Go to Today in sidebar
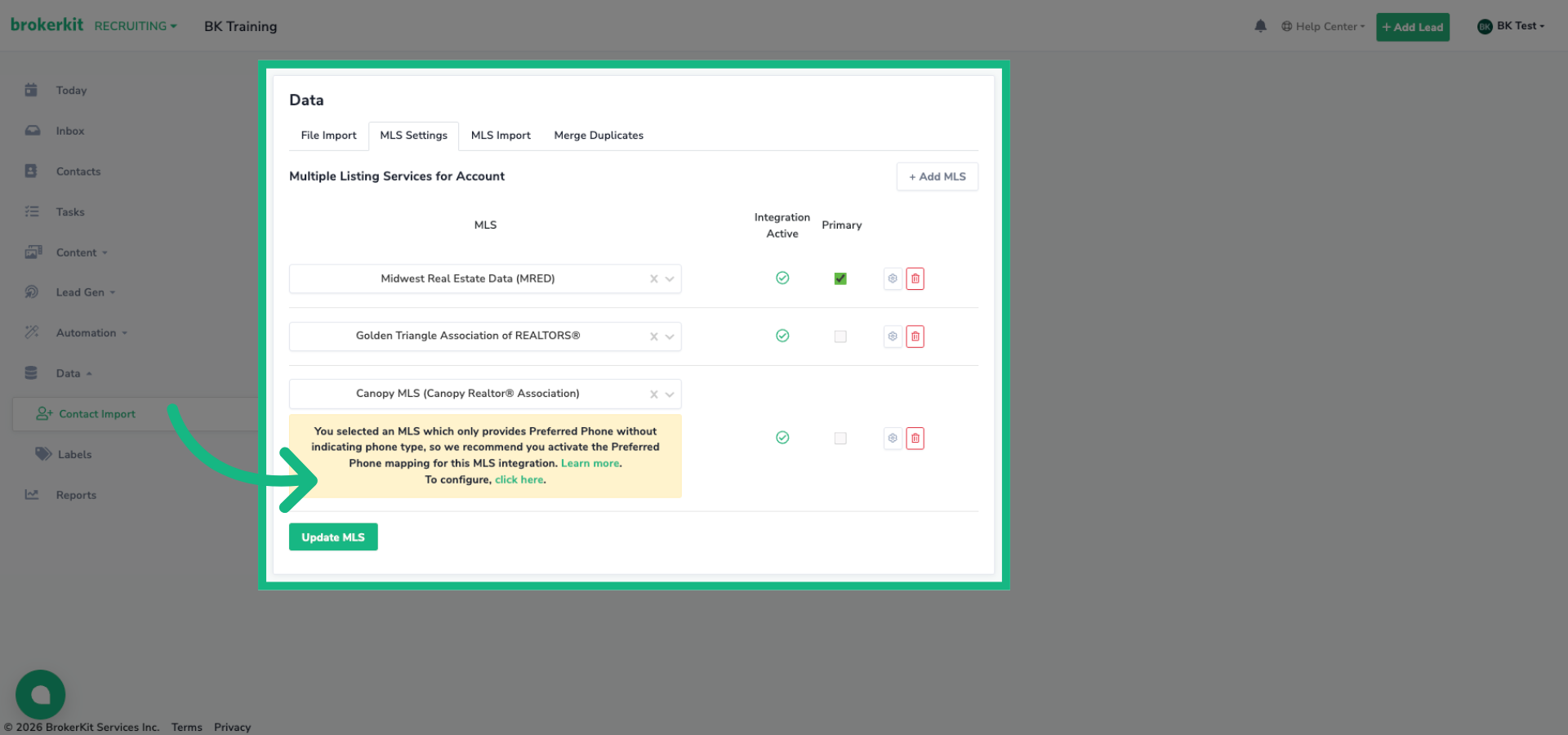 click(x=71, y=91)
